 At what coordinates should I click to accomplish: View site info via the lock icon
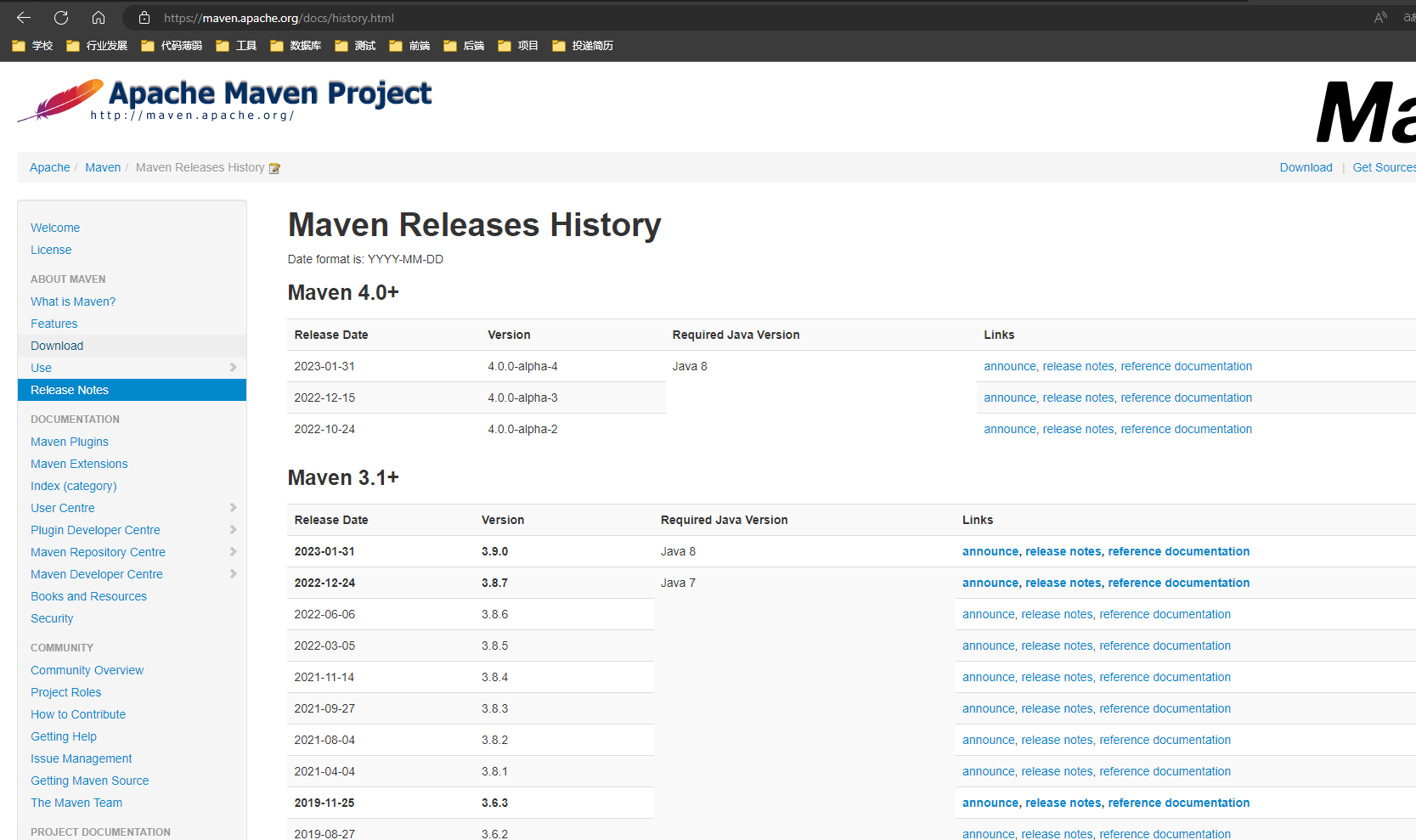pyautogui.click(x=144, y=18)
